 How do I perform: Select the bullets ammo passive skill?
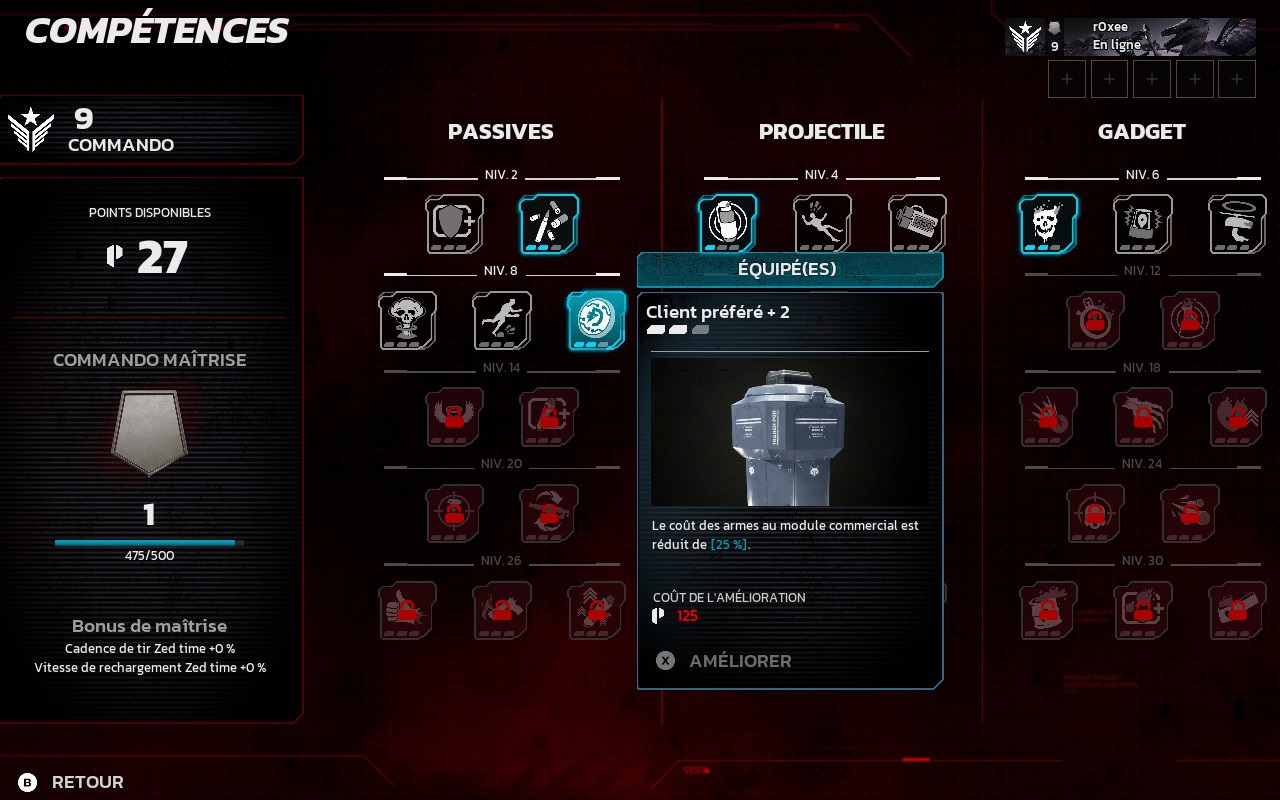click(549, 224)
